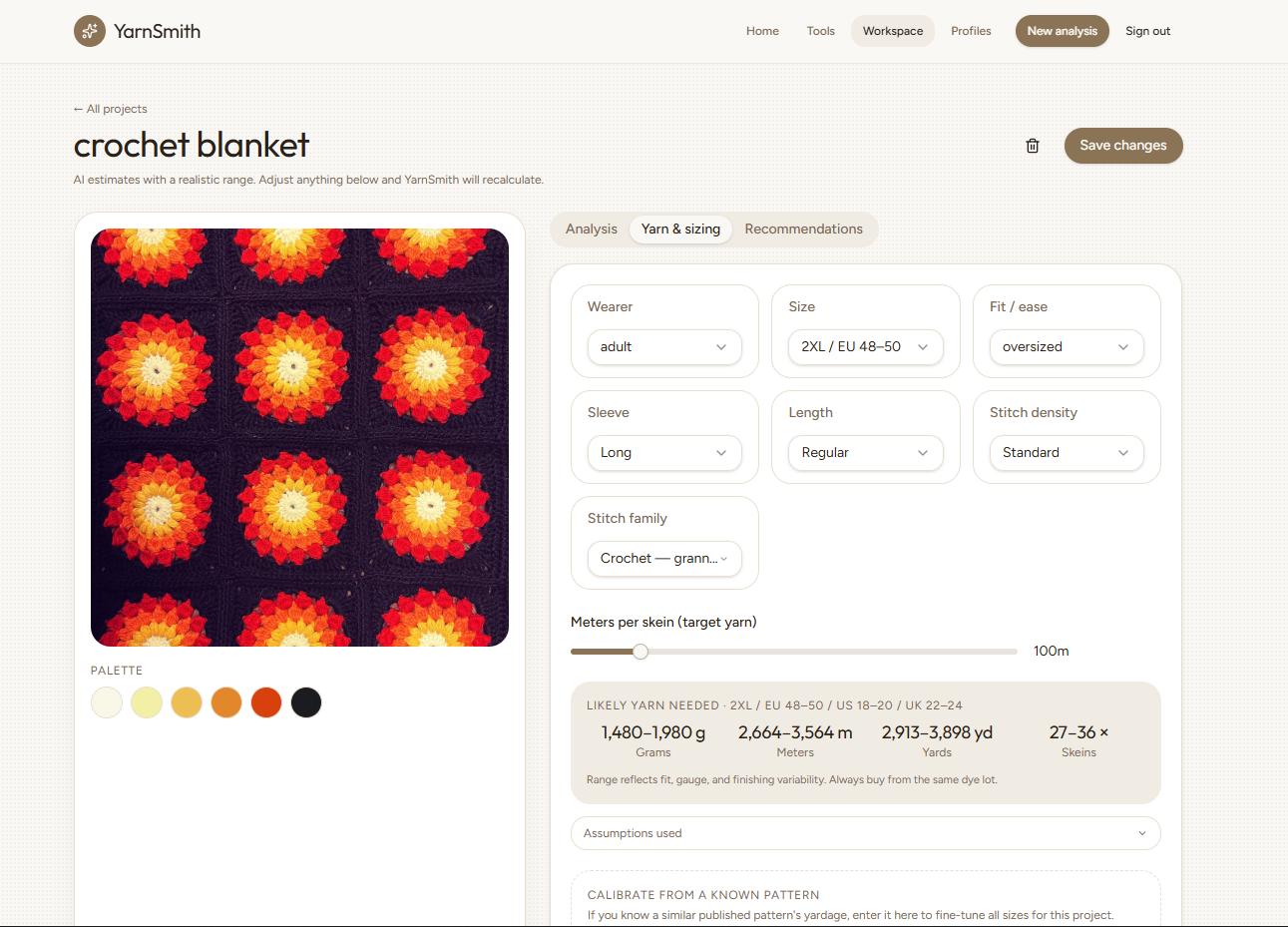Select the orange palette swatch
Screen dimensions: 1288x927
click(x=226, y=702)
